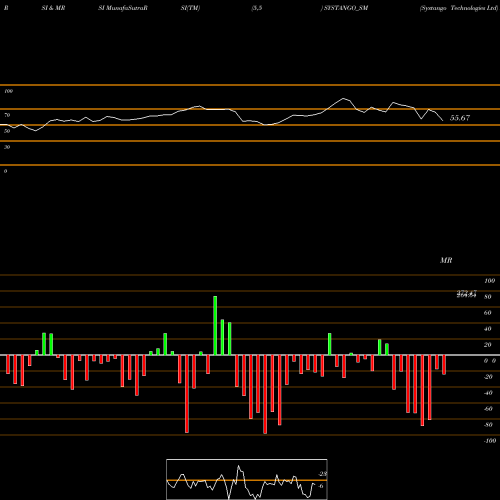
Task: Click the 55.67 RSI value label
Action: pyautogui.click(x=460, y=118)
